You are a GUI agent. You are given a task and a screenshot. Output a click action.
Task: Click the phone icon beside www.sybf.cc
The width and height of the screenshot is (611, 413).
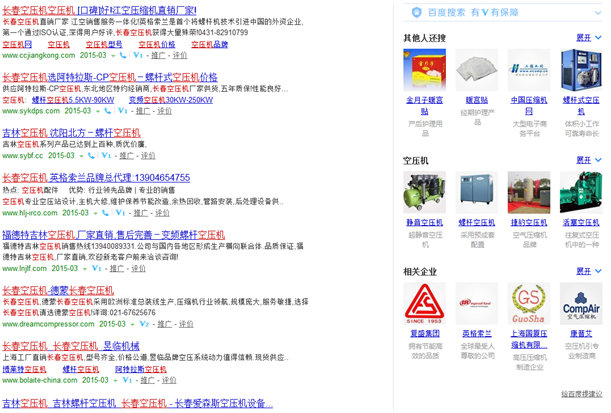click(91, 156)
